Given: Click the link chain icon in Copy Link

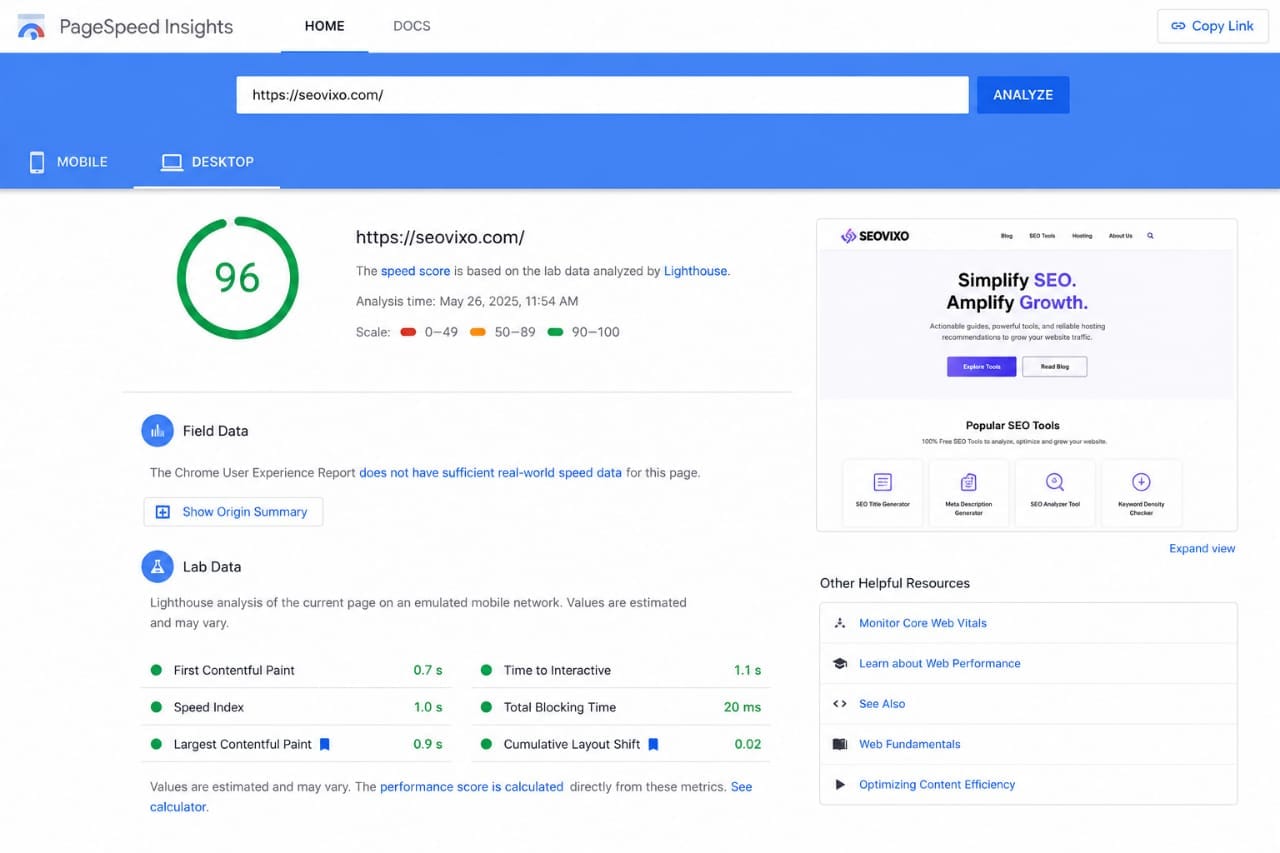Looking at the screenshot, I should (x=1178, y=26).
